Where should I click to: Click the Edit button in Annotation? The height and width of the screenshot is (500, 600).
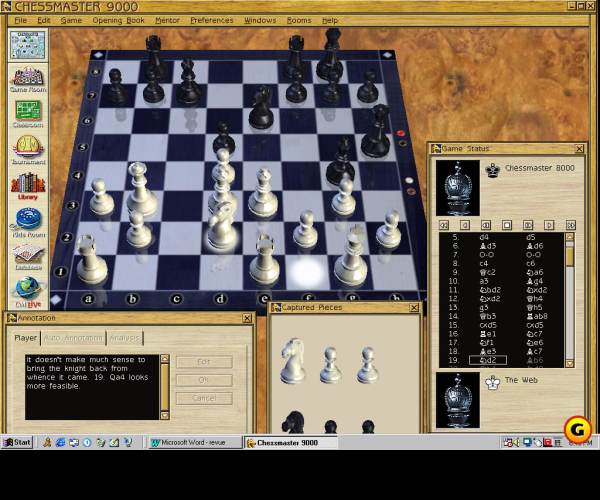[x=204, y=362]
